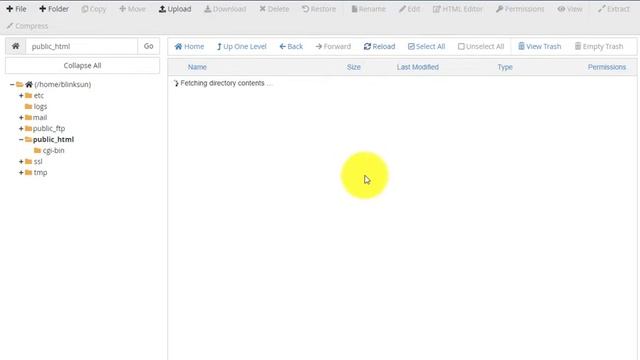640x360 pixels.
Task: Create a new file with + File
Action: (x=16, y=9)
